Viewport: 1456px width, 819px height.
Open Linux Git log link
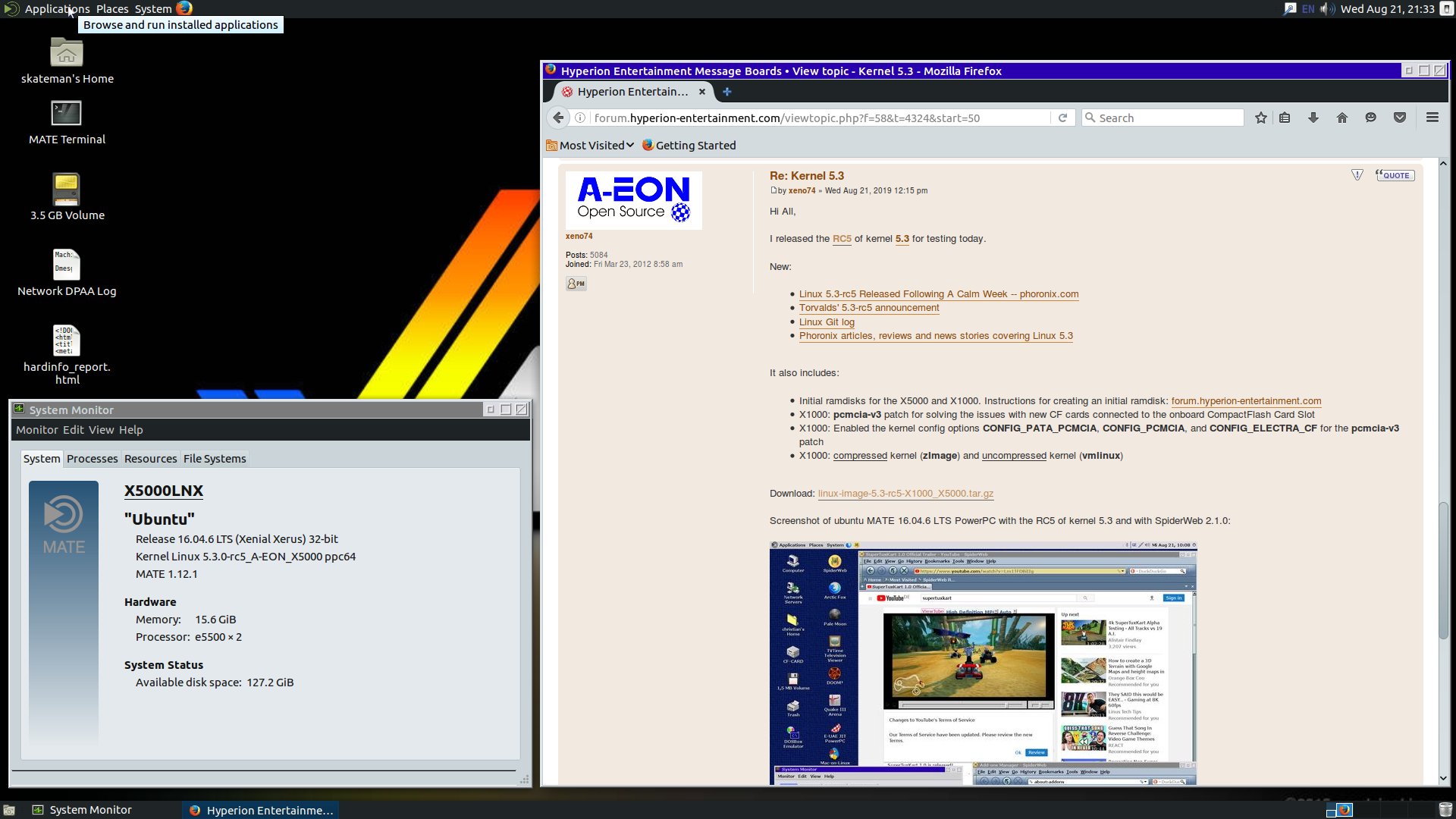point(827,322)
